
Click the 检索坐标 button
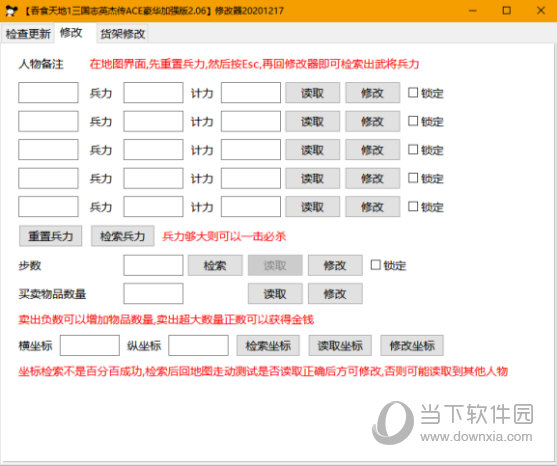[268, 345]
